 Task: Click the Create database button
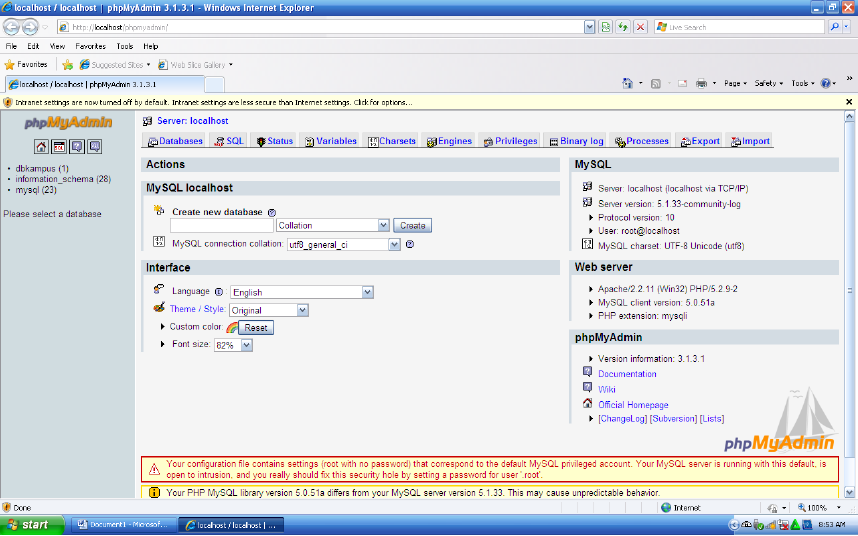pos(412,225)
